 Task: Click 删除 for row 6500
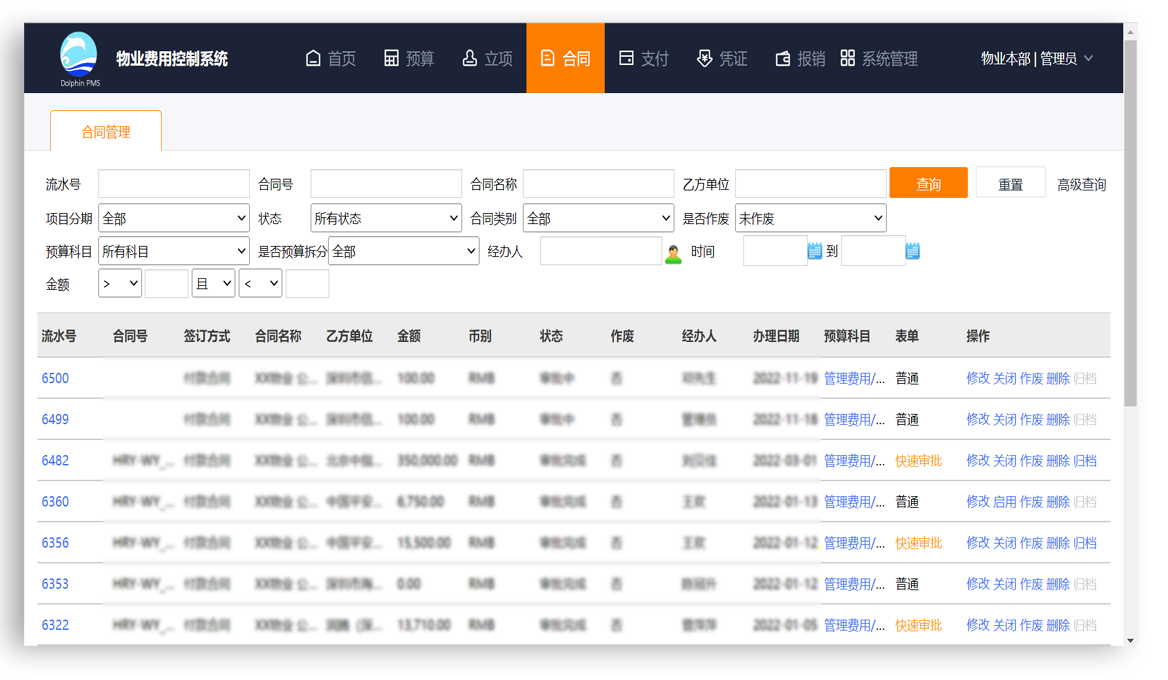1058,378
